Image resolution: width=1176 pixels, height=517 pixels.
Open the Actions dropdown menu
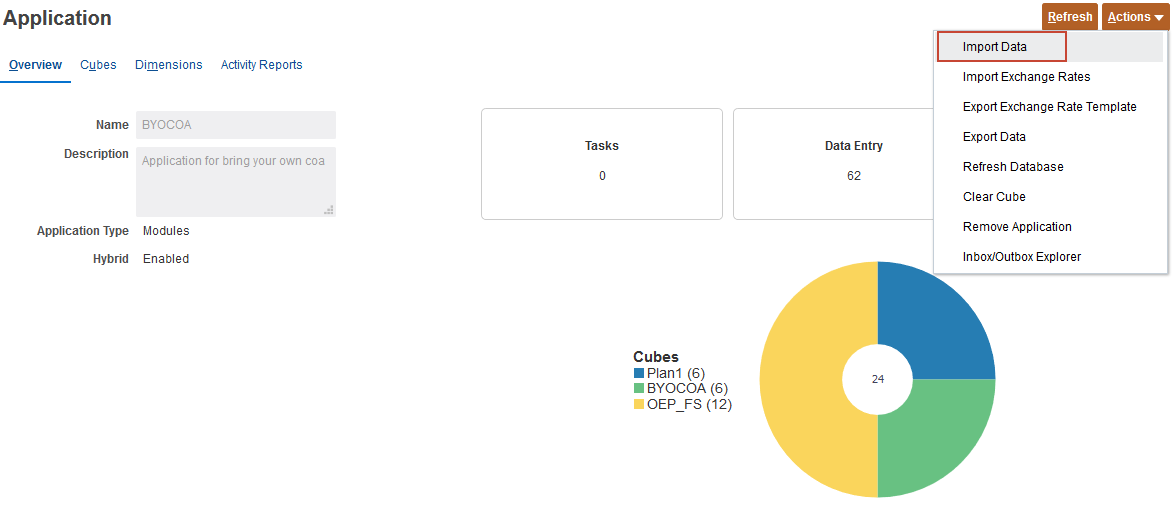(1135, 17)
